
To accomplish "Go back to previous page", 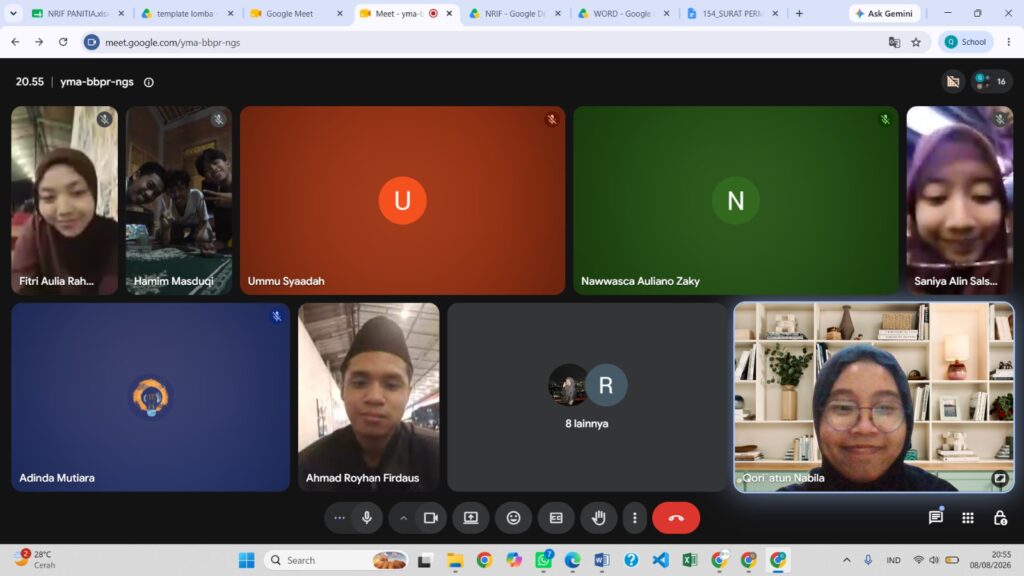I will point(15,42).
